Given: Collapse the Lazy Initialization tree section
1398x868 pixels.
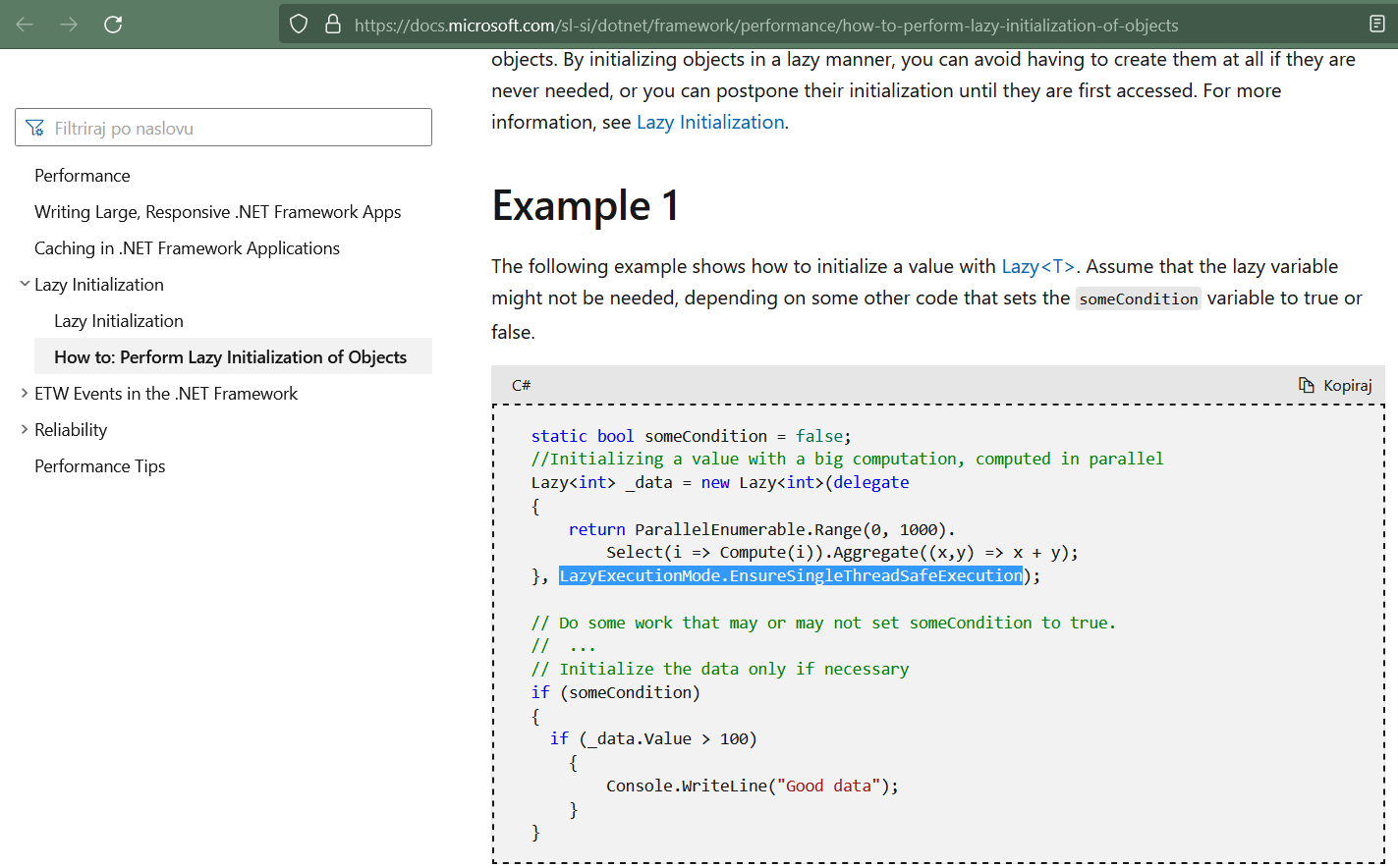Looking at the screenshot, I should click(24, 284).
